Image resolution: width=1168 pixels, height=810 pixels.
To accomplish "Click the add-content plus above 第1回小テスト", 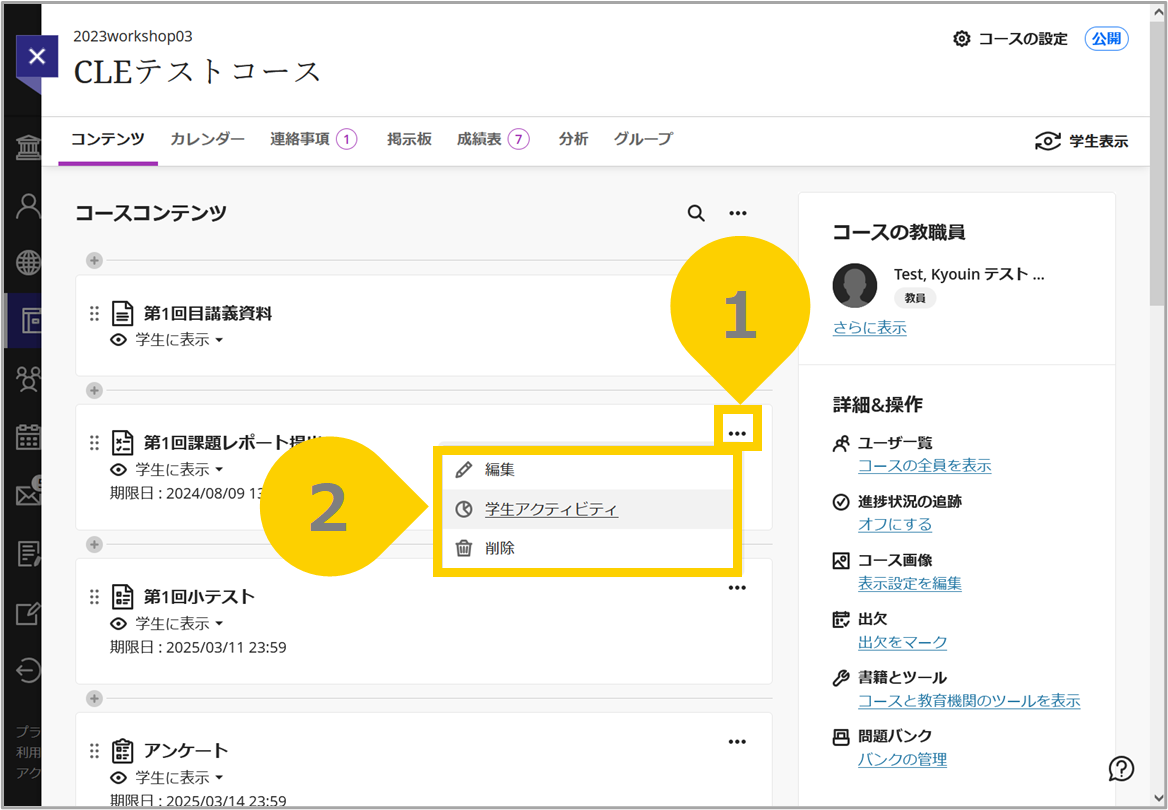I will 94,545.
